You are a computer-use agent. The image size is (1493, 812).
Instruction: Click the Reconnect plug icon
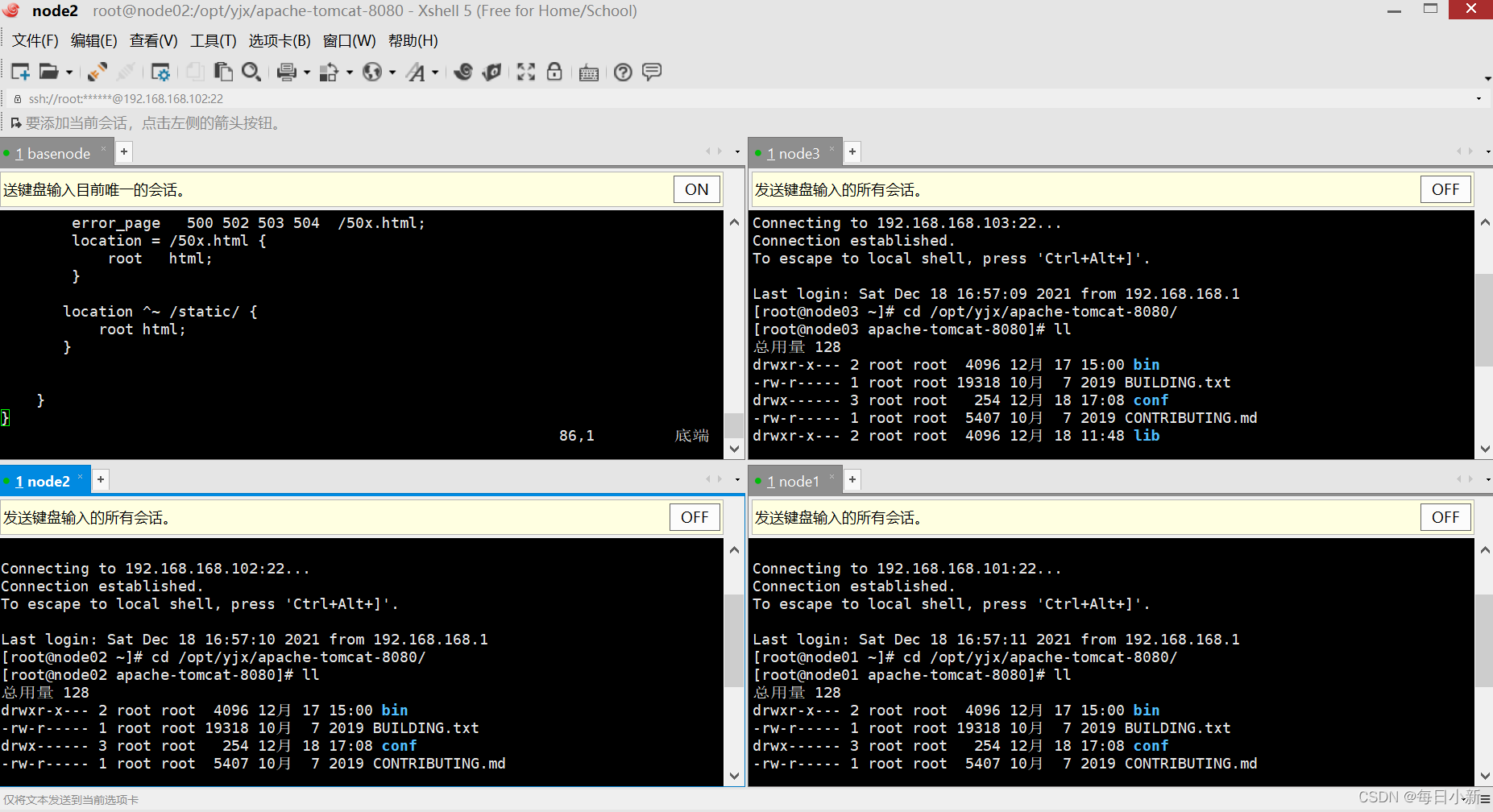[97, 72]
